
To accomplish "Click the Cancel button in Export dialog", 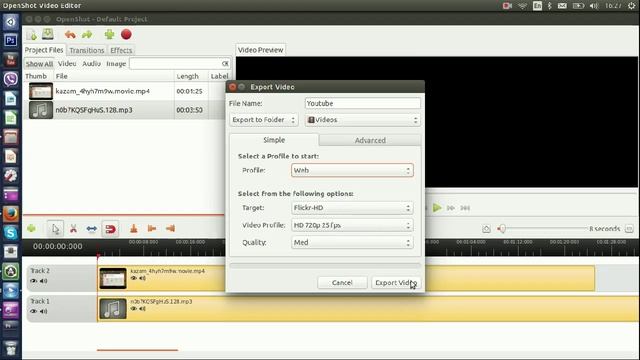I will coord(342,282).
